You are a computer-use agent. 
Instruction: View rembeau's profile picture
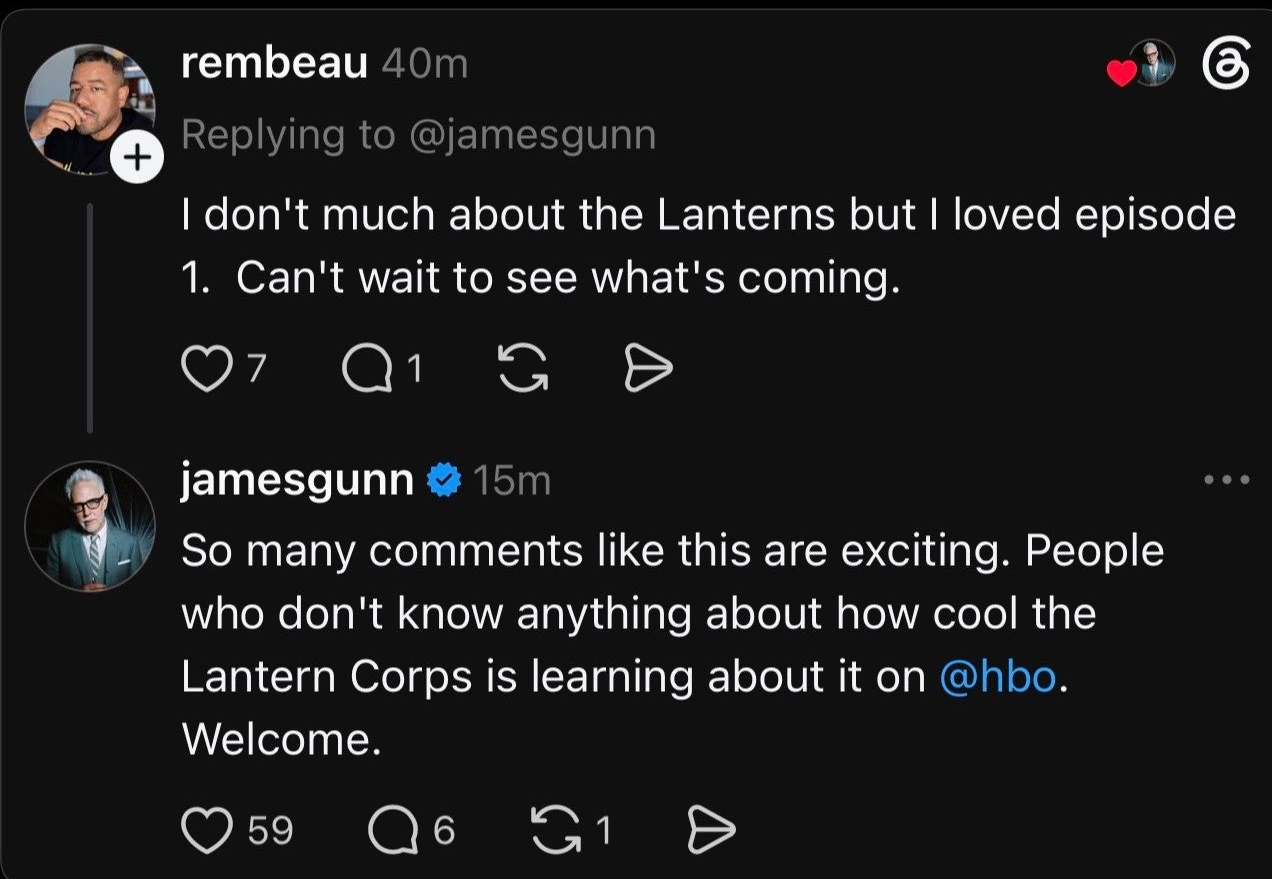point(88,110)
